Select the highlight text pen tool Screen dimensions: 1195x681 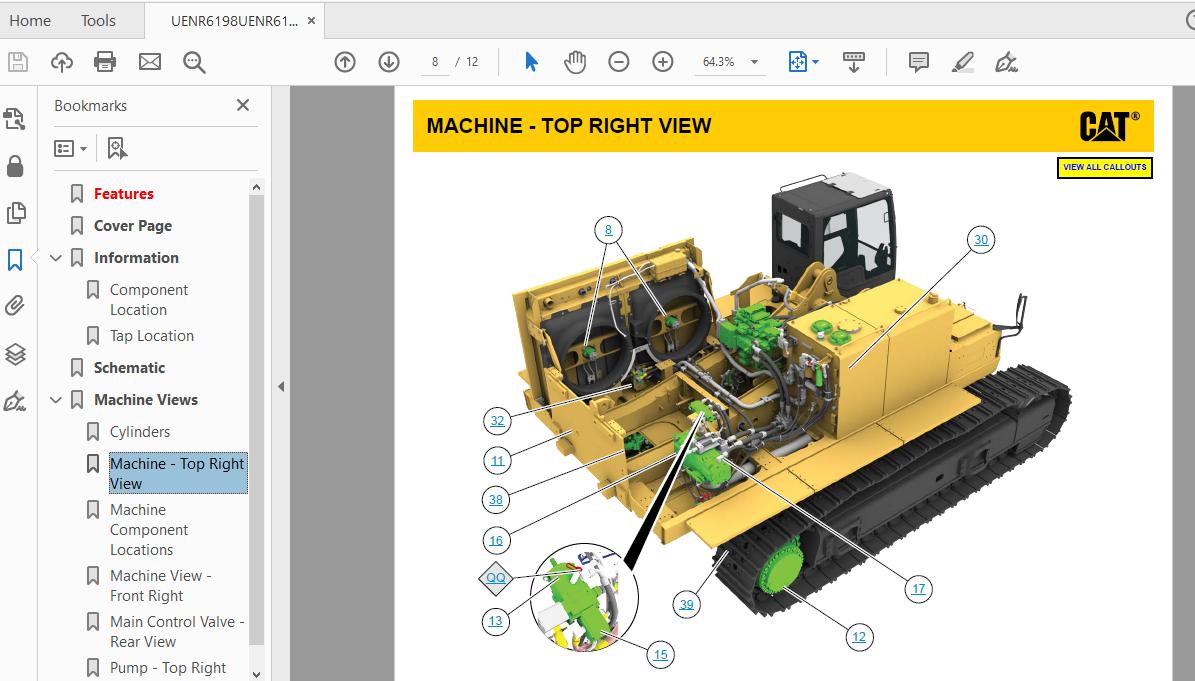(x=963, y=62)
